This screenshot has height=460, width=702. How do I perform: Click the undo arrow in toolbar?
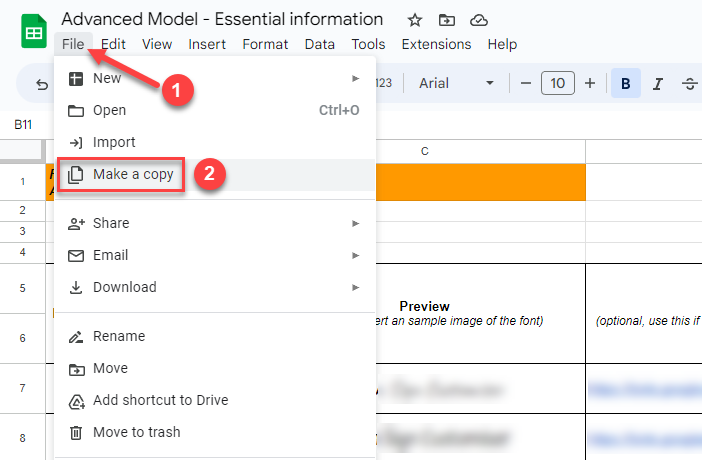click(42, 84)
